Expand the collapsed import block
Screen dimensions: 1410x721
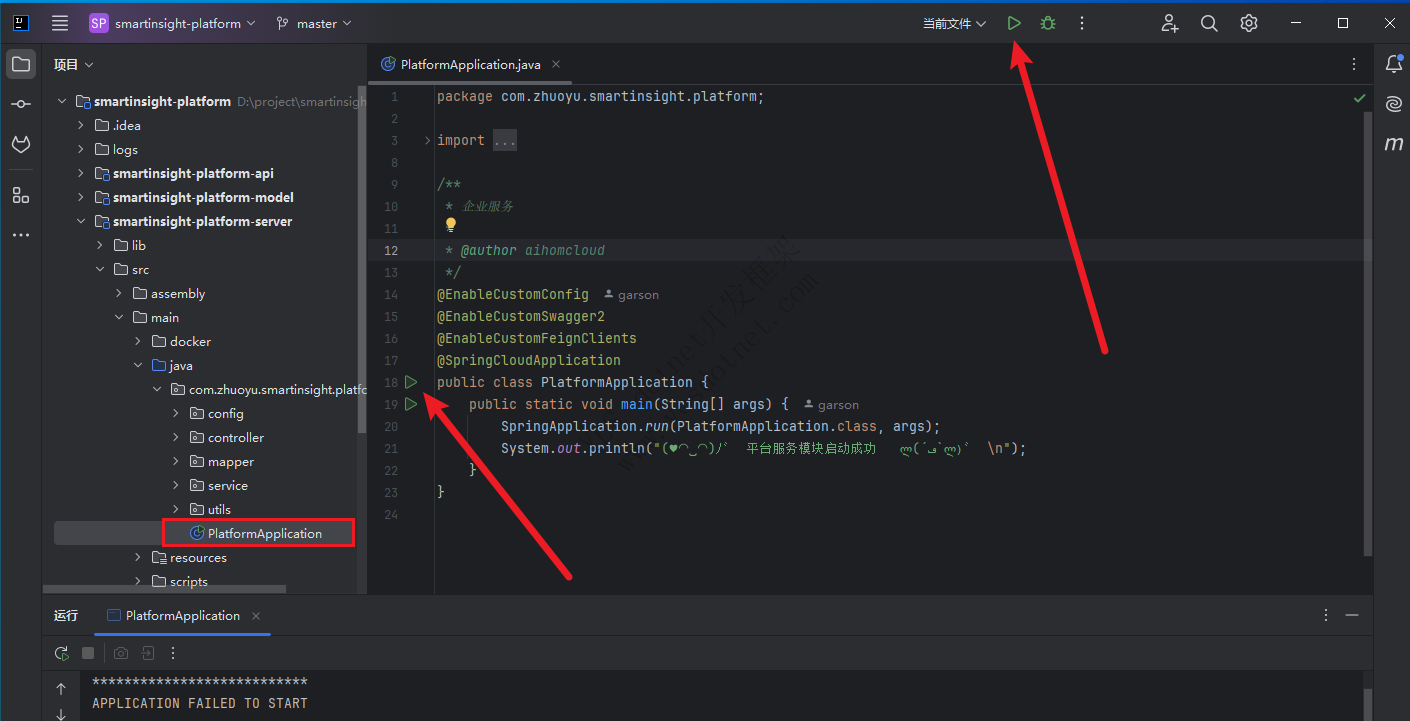point(428,140)
